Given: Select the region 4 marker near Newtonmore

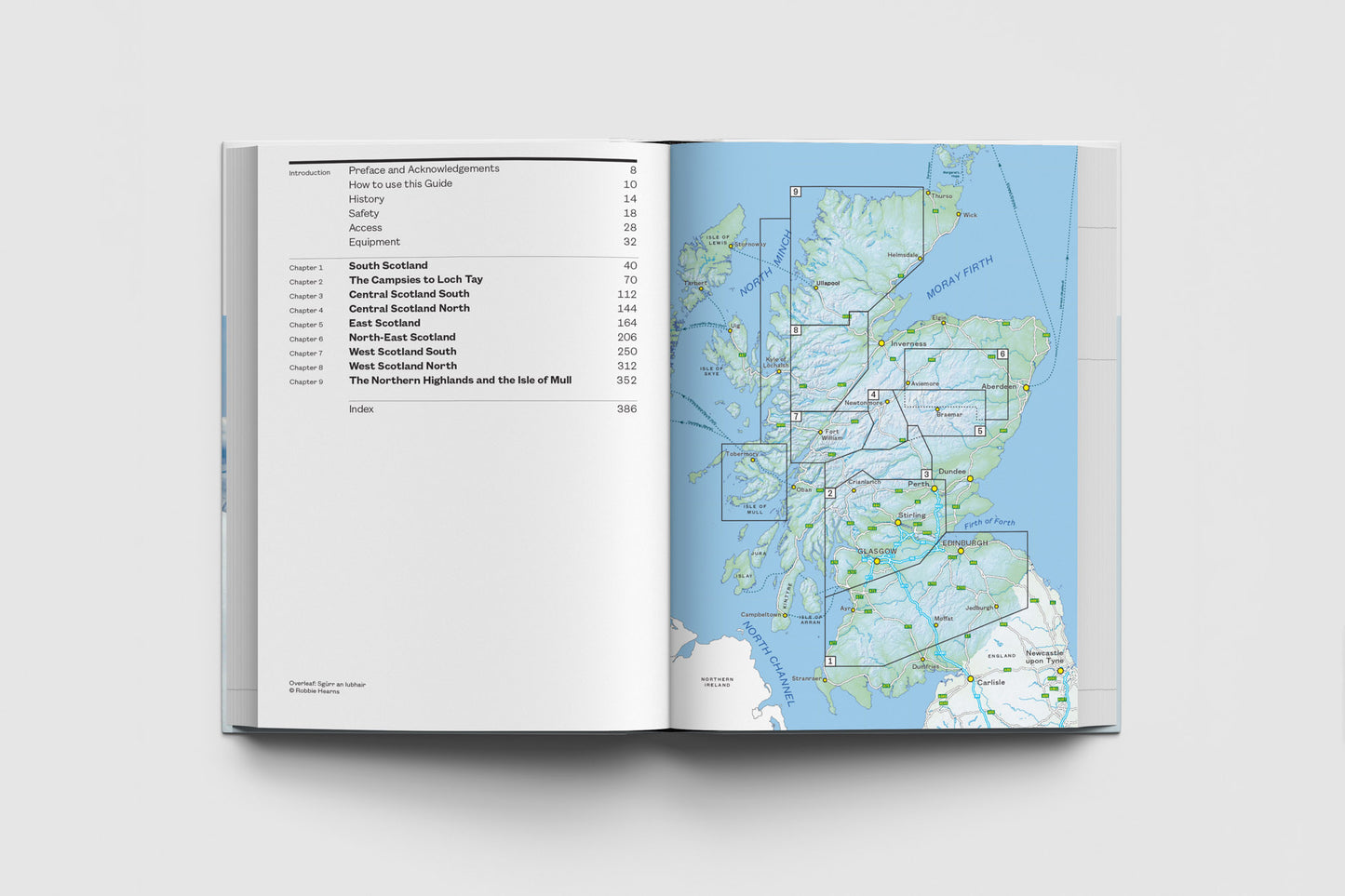Looking at the screenshot, I should pos(873,394).
